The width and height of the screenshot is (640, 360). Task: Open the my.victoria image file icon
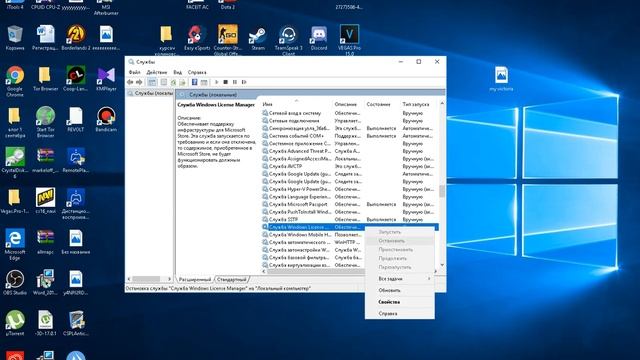click(x=501, y=79)
